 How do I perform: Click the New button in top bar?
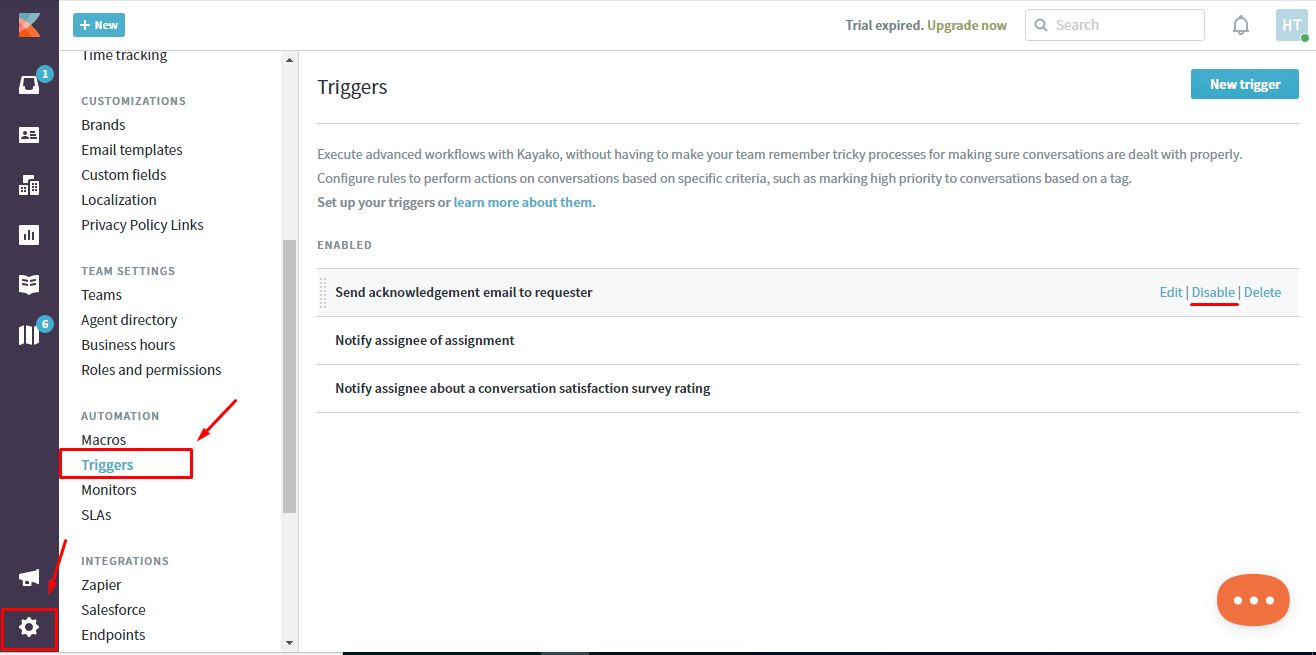(99, 25)
